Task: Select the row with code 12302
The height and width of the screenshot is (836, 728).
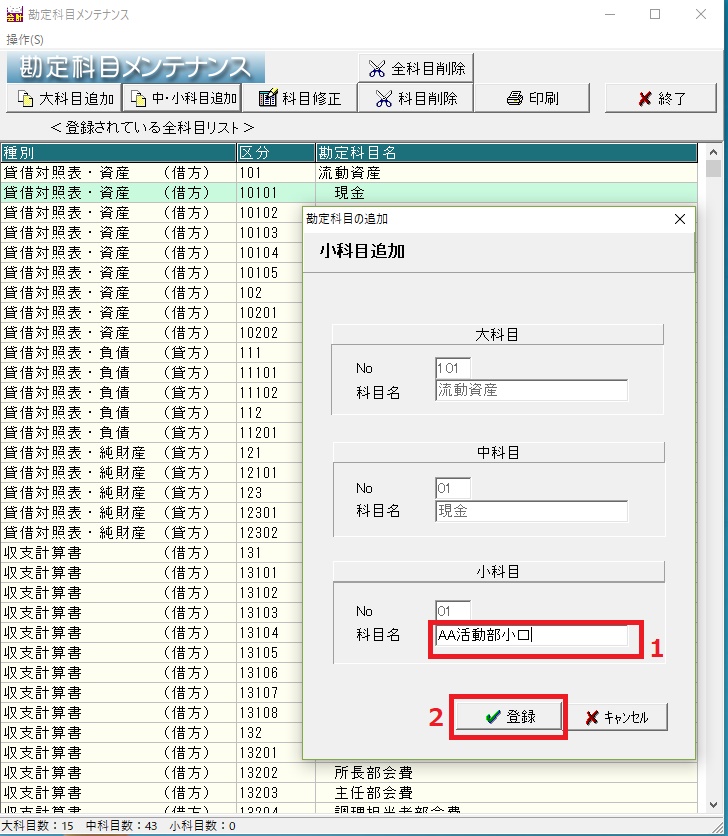Action: pos(151,533)
